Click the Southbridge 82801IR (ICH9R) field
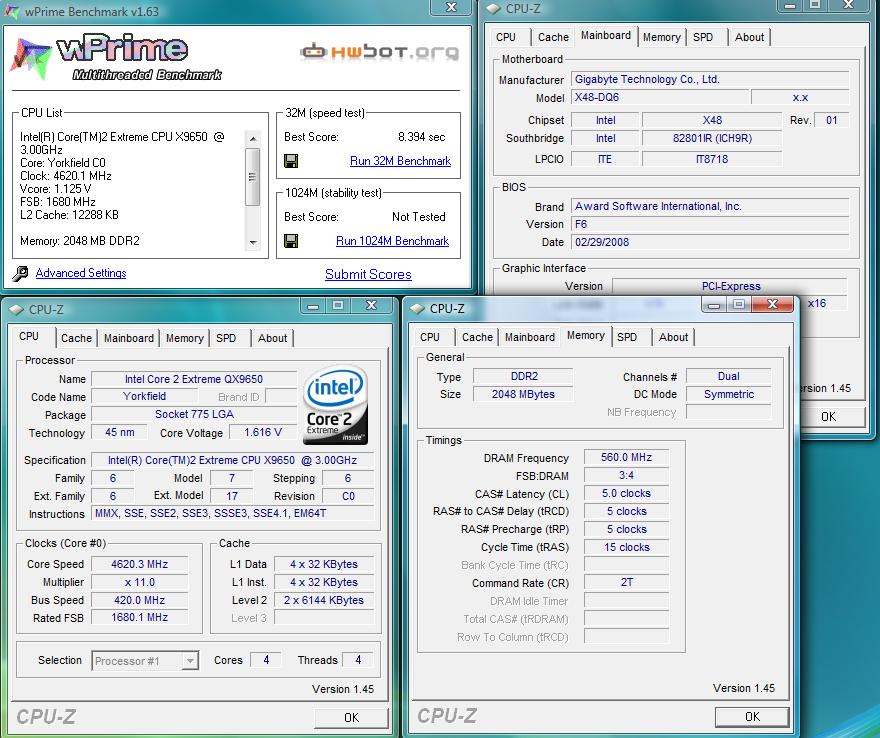The image size is (880, 738). (x=712, y=138)
